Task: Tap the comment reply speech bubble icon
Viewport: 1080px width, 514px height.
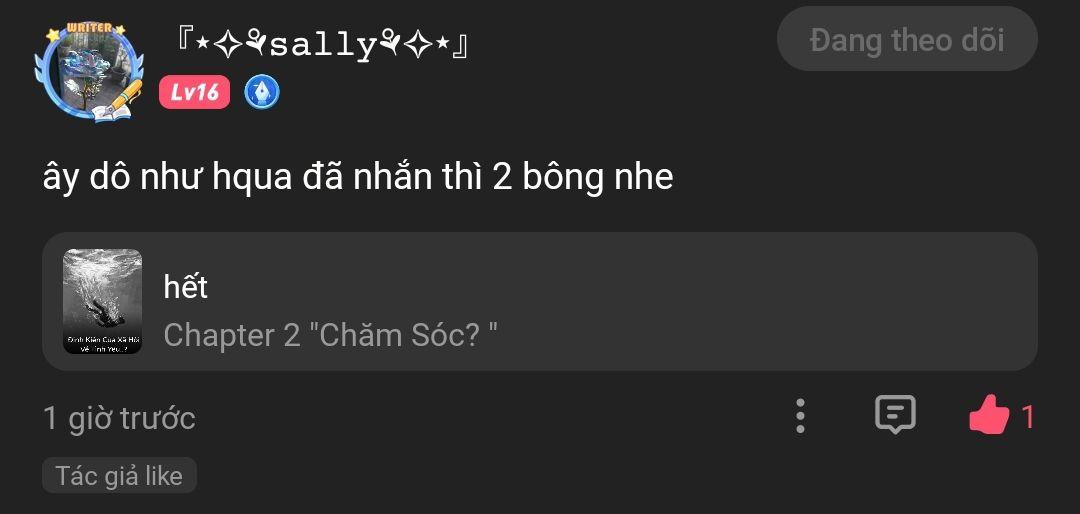Action: (x=895, y=415)
